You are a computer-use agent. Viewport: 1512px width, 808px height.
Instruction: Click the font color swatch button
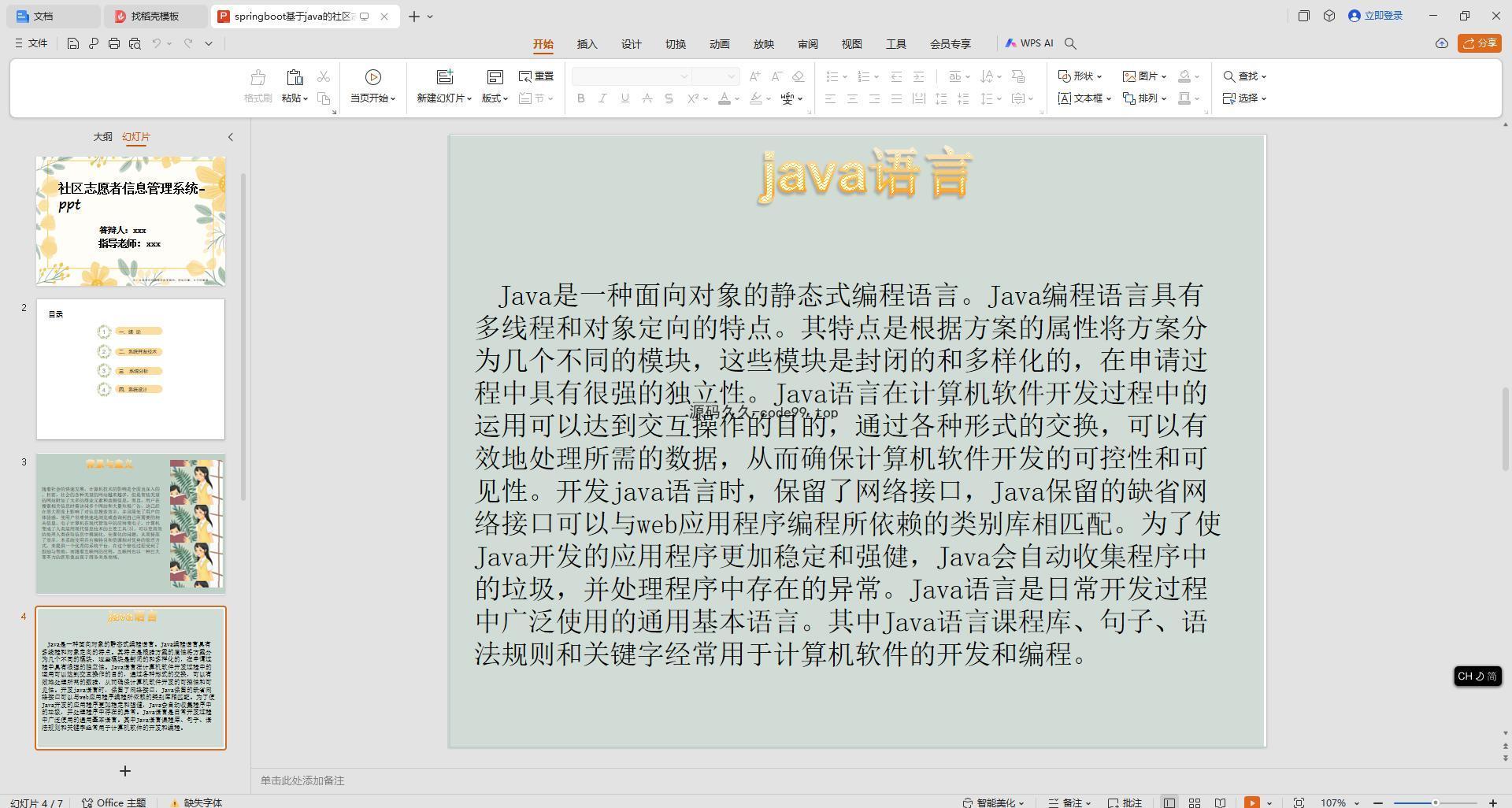point(725,98)
